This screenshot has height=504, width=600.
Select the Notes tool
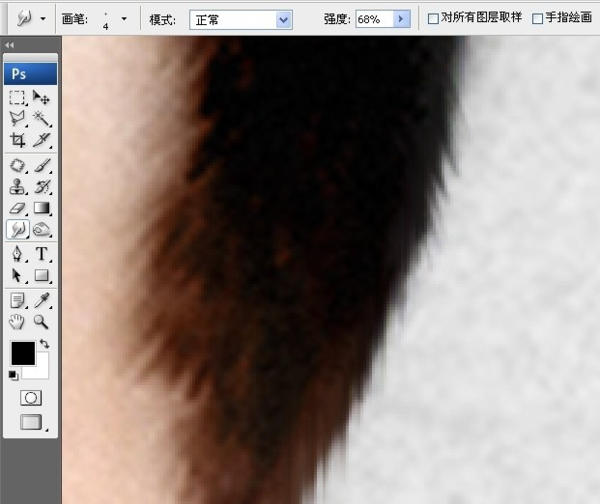tap(17, 301)
